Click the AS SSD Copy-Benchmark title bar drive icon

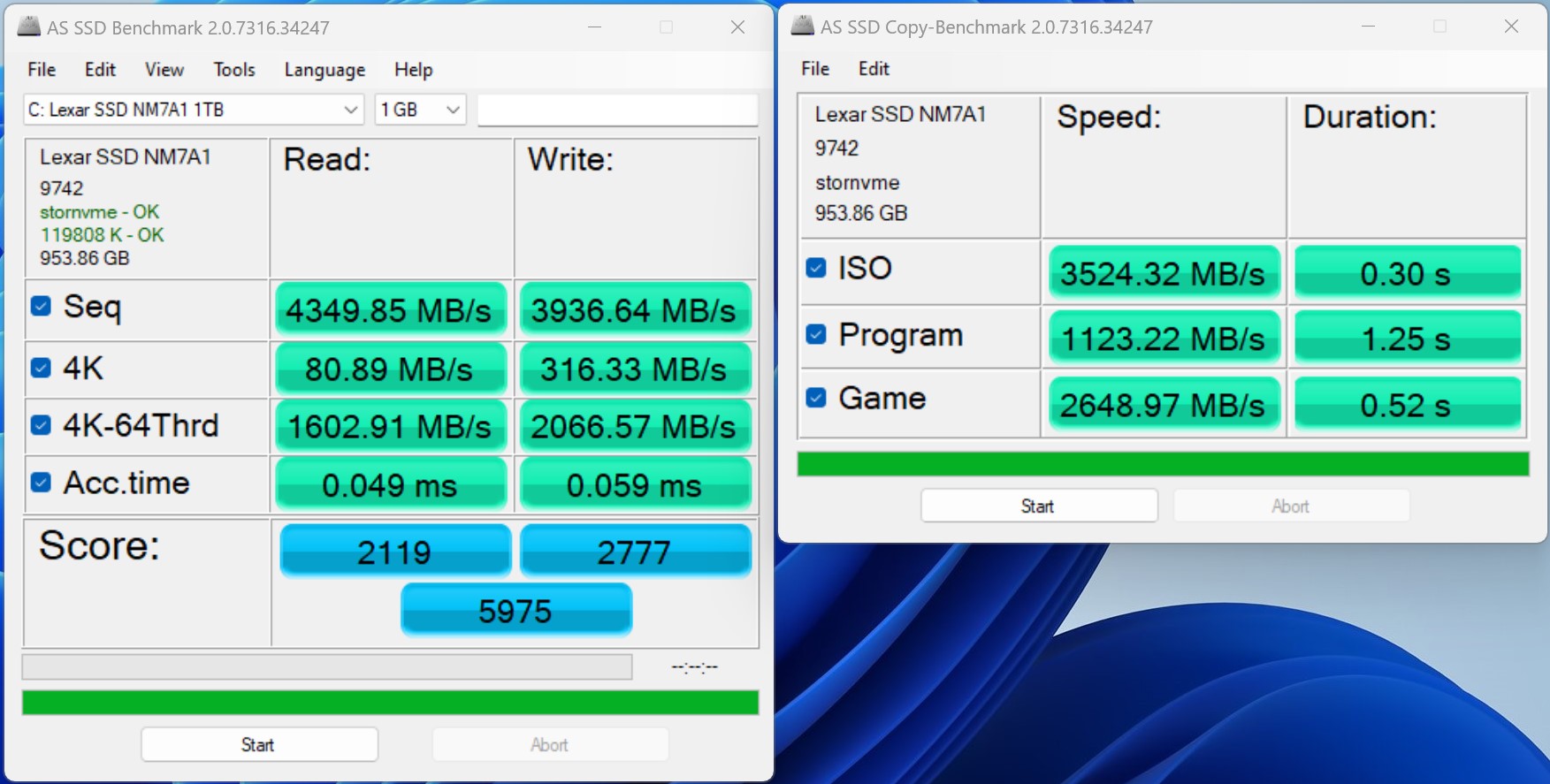(802, 26)
